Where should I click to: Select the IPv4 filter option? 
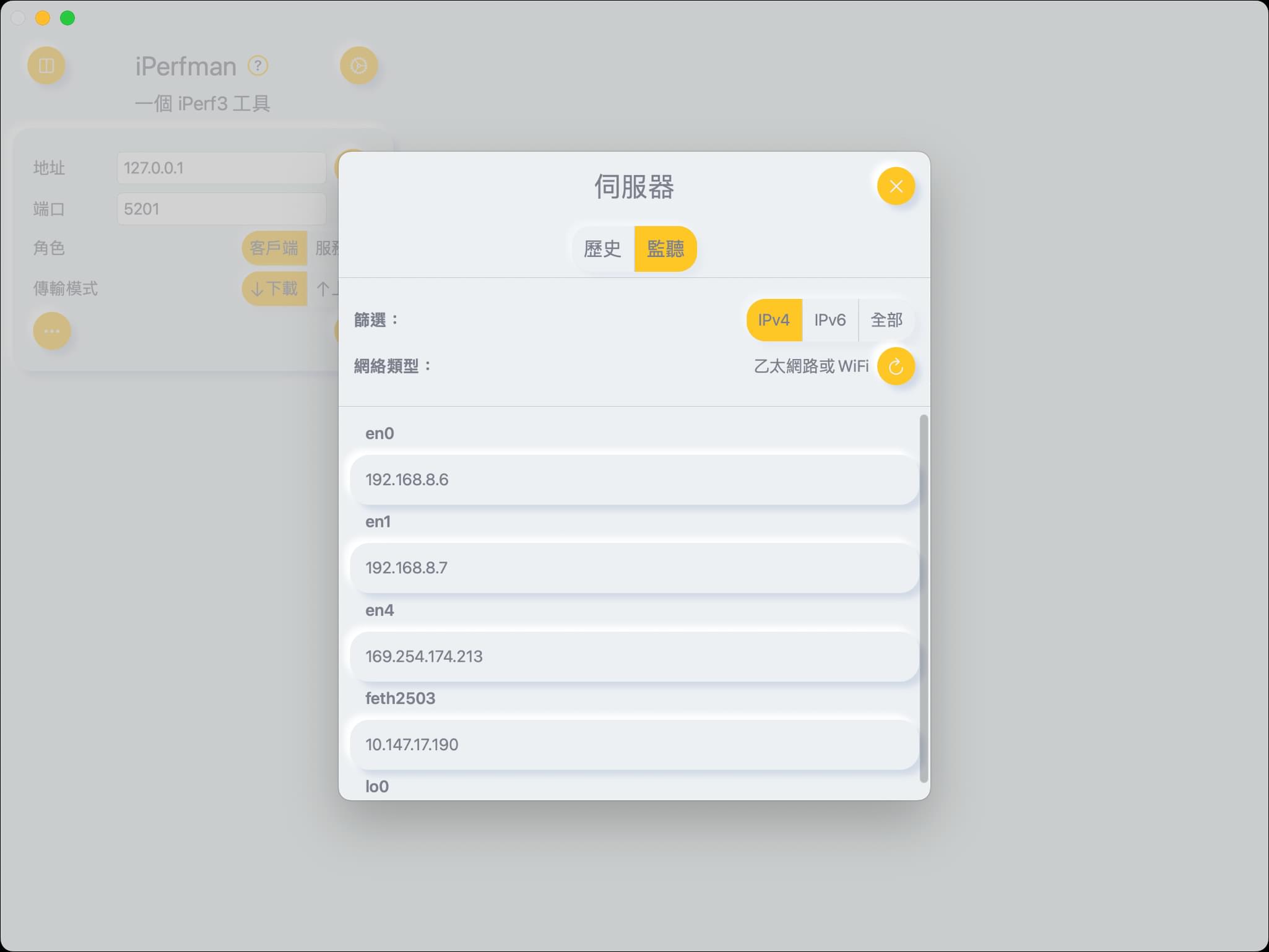point(774,320)
